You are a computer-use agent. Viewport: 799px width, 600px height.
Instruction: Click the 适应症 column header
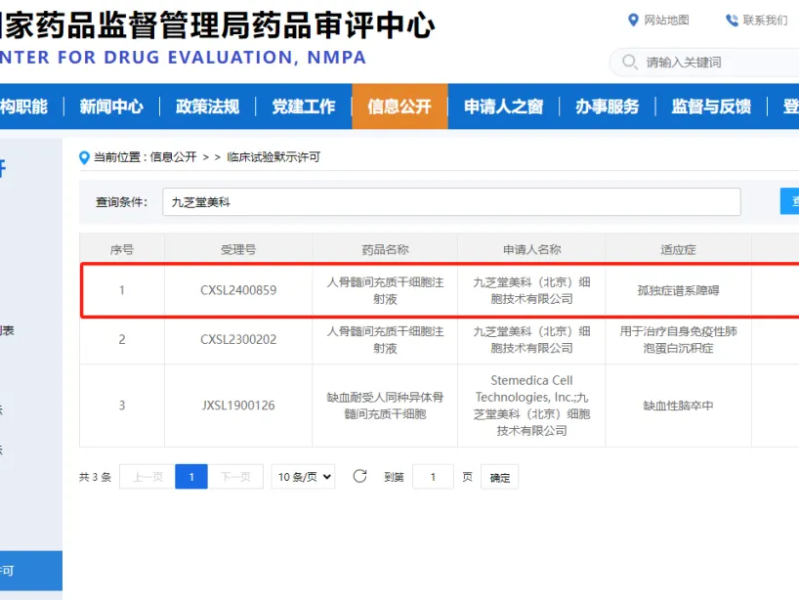678,250
